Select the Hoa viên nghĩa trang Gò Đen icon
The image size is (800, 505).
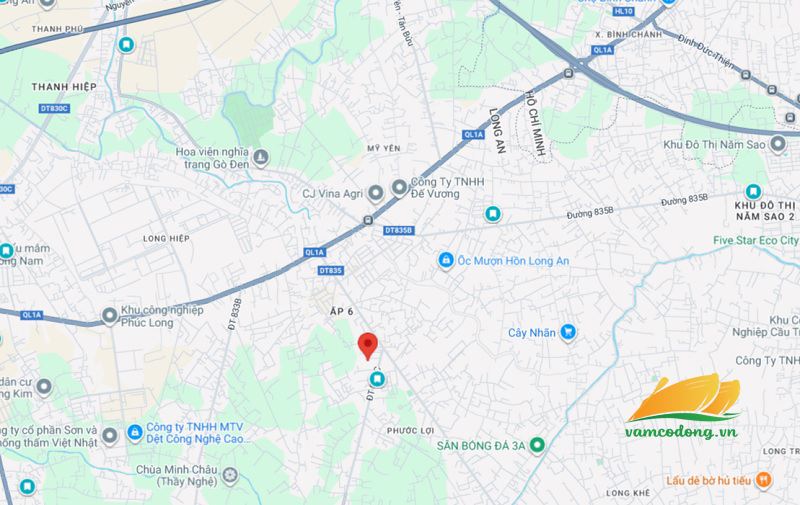click(261, 158)
